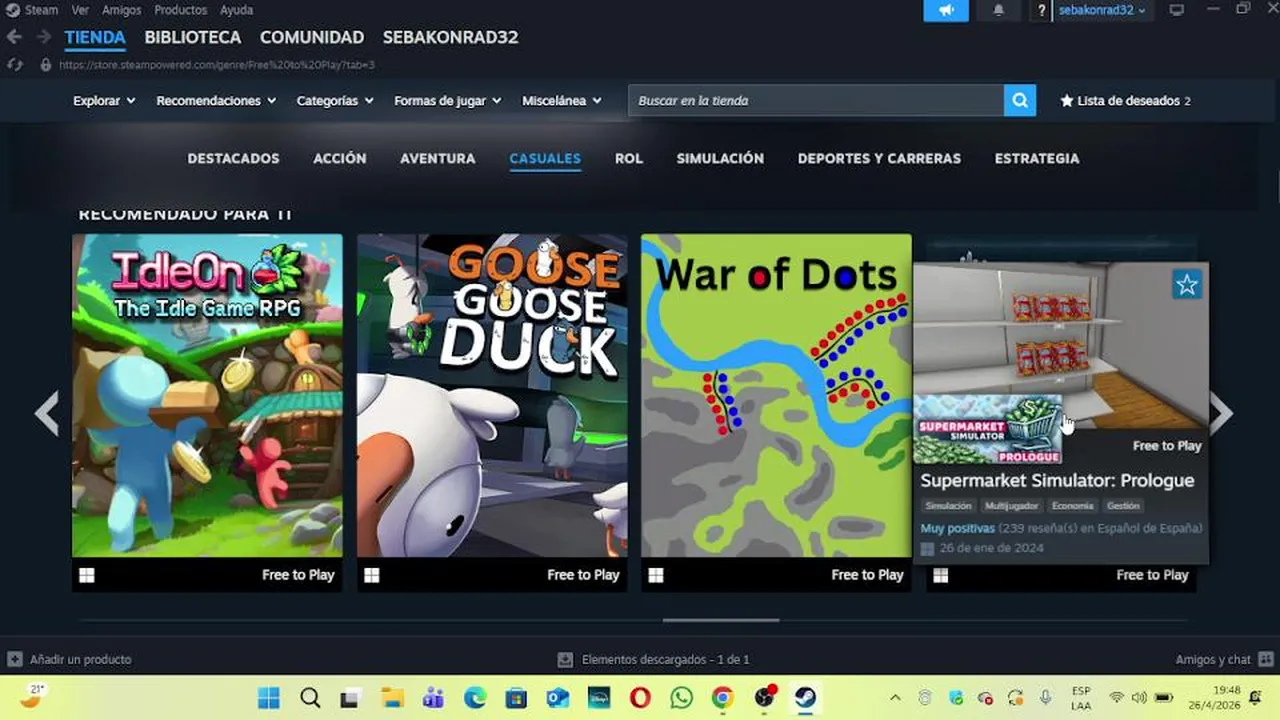Click the Steam logo in the title bar
Screen dimensions: 1280x720
(13, 10)
